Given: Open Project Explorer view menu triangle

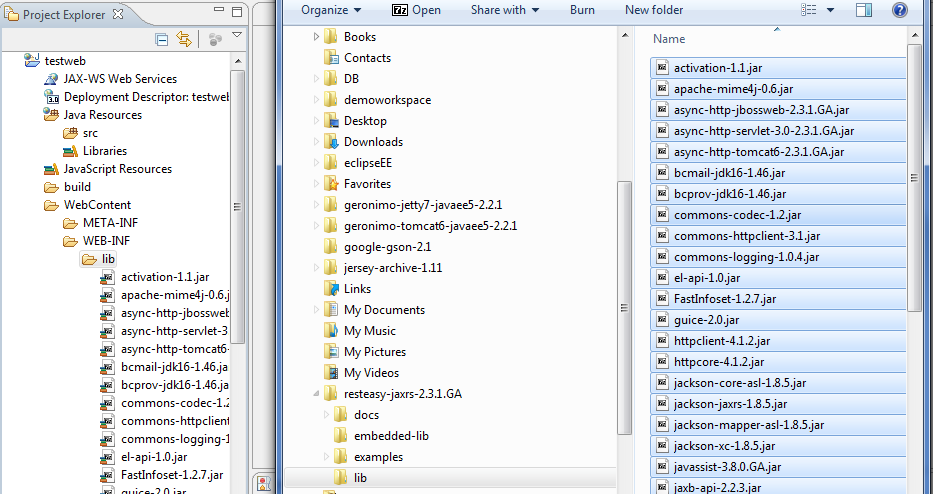Looking at the screenshot, I should tap(237, 36).
